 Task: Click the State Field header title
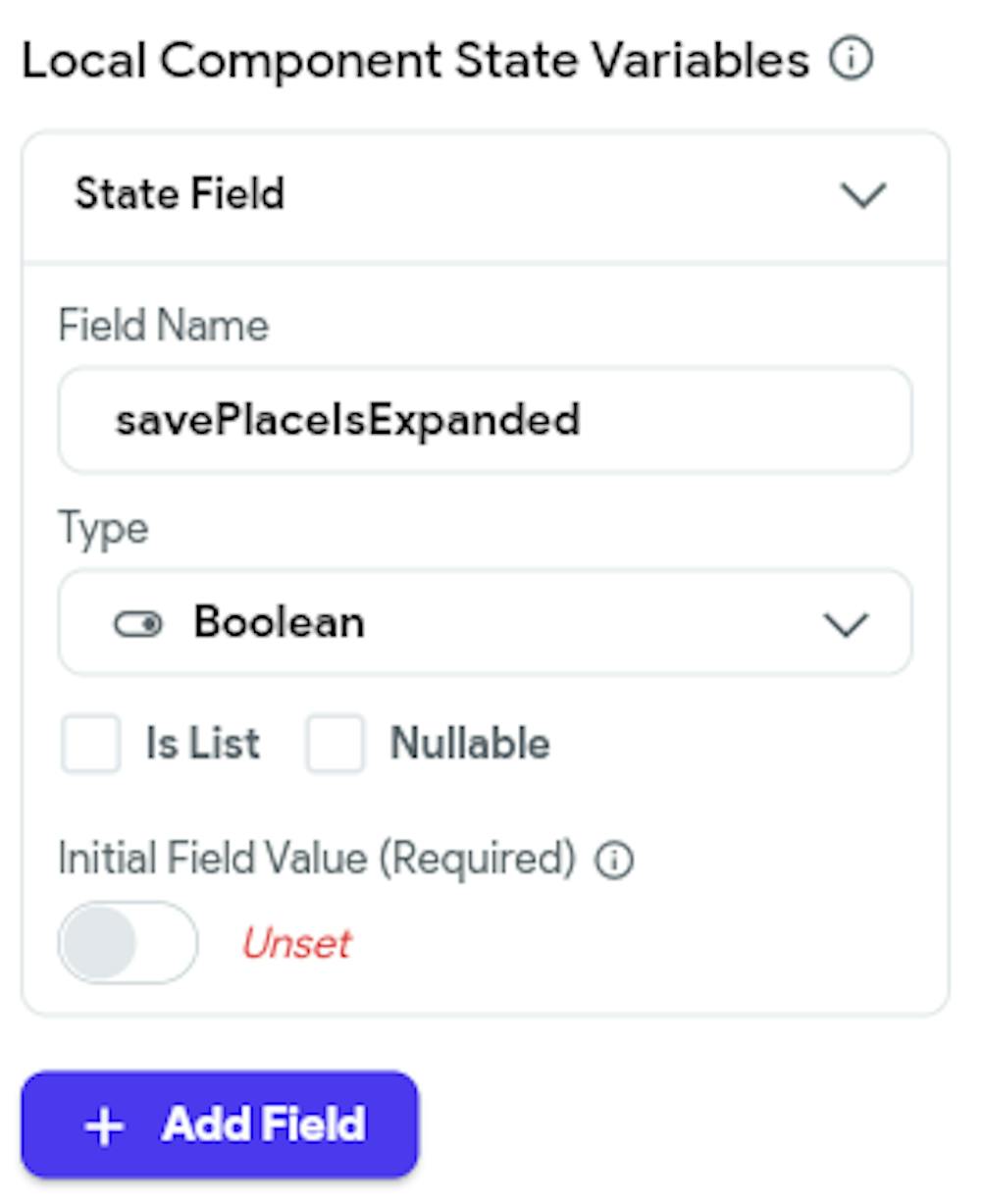click(180, 193)
